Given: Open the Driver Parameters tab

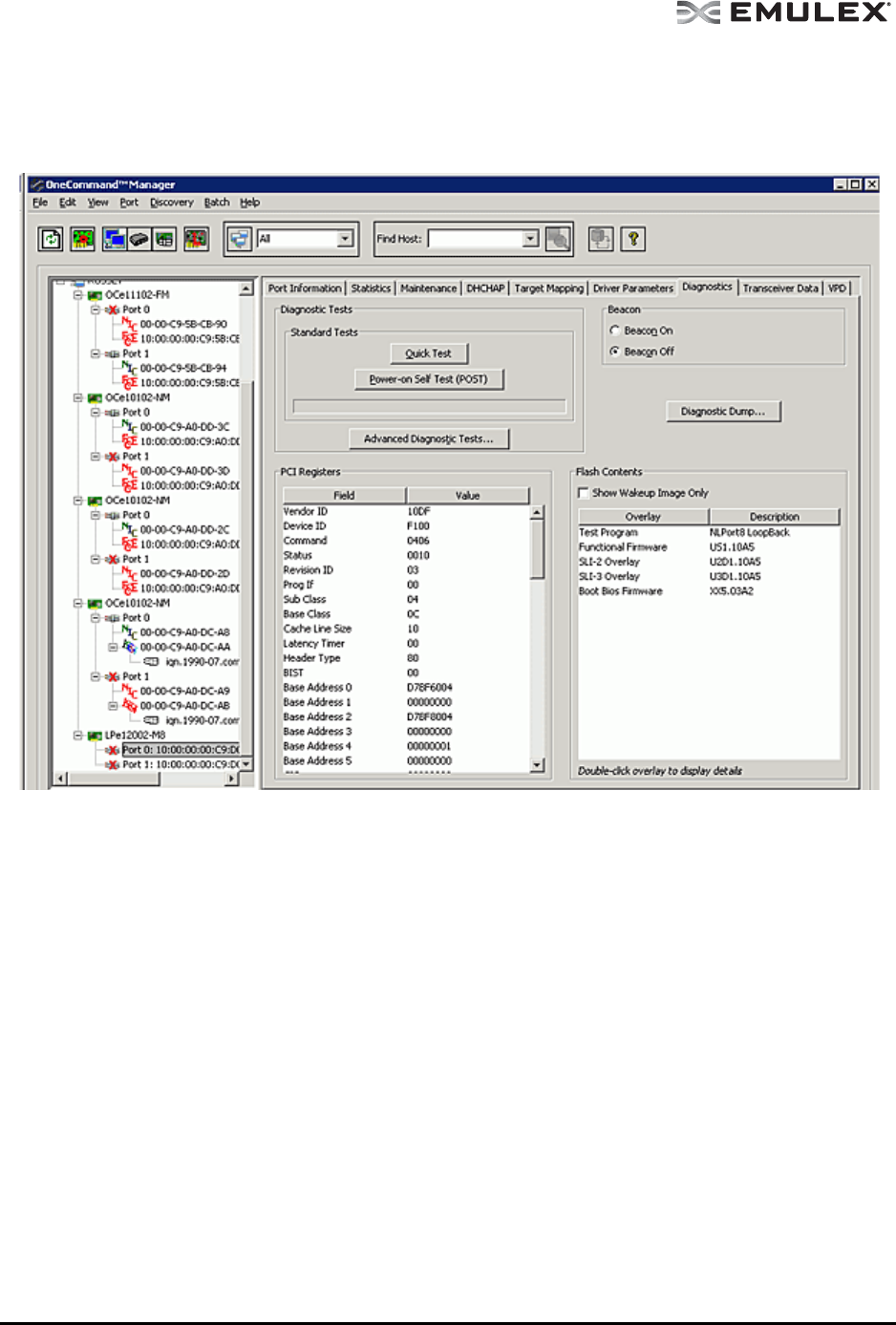Looking at the screenshot, I should (632, 289).
